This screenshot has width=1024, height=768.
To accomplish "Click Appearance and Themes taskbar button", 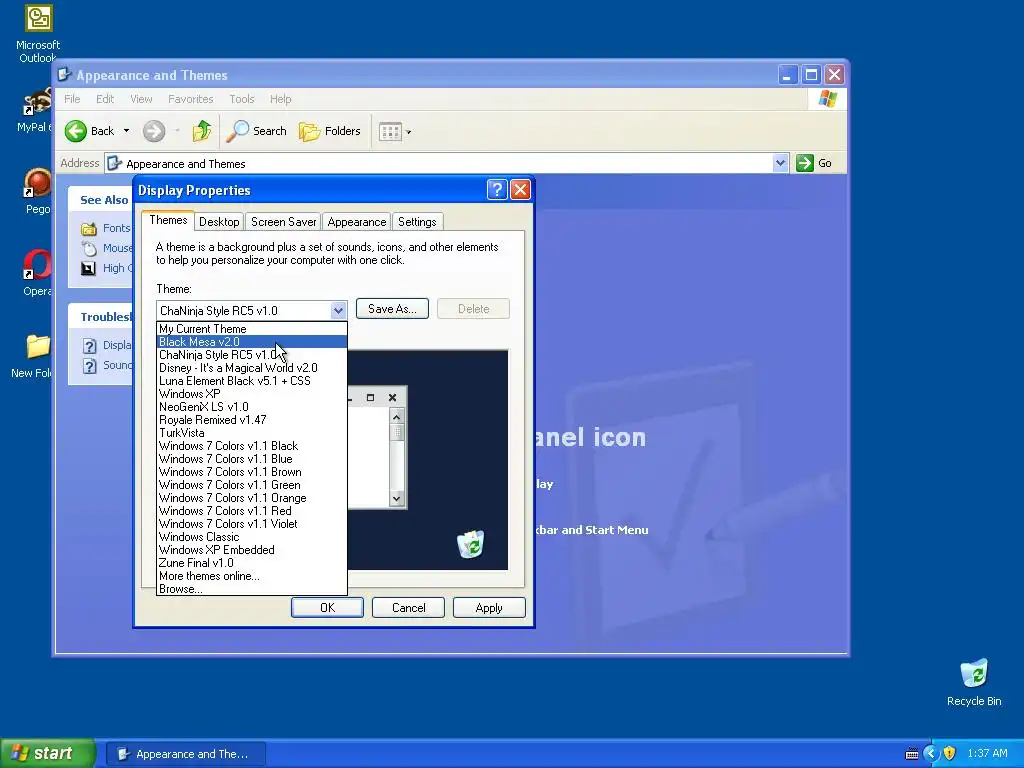I will [186, 754].
